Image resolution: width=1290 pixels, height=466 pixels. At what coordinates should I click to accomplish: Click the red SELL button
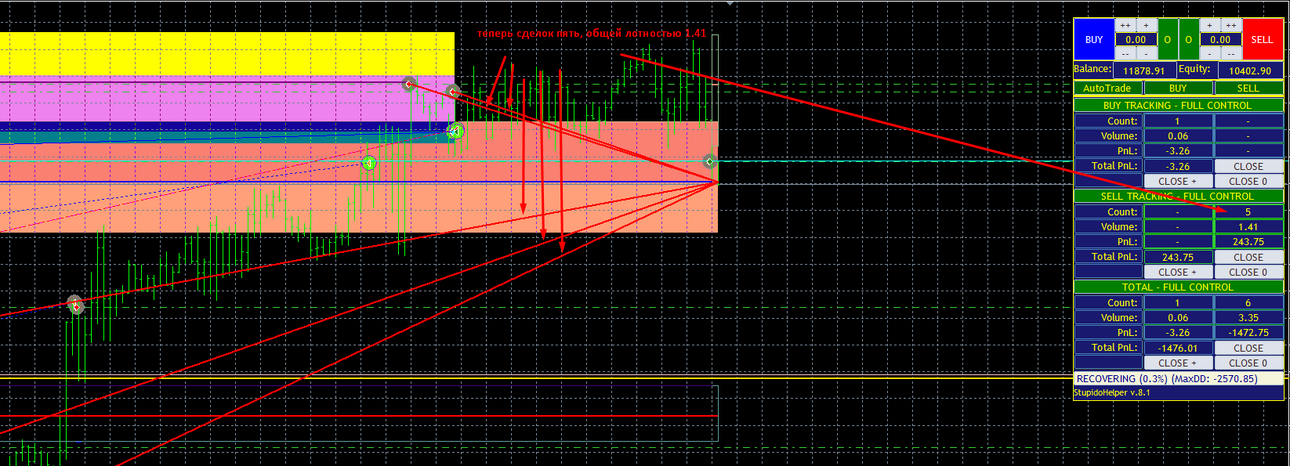click(1263, 39)
